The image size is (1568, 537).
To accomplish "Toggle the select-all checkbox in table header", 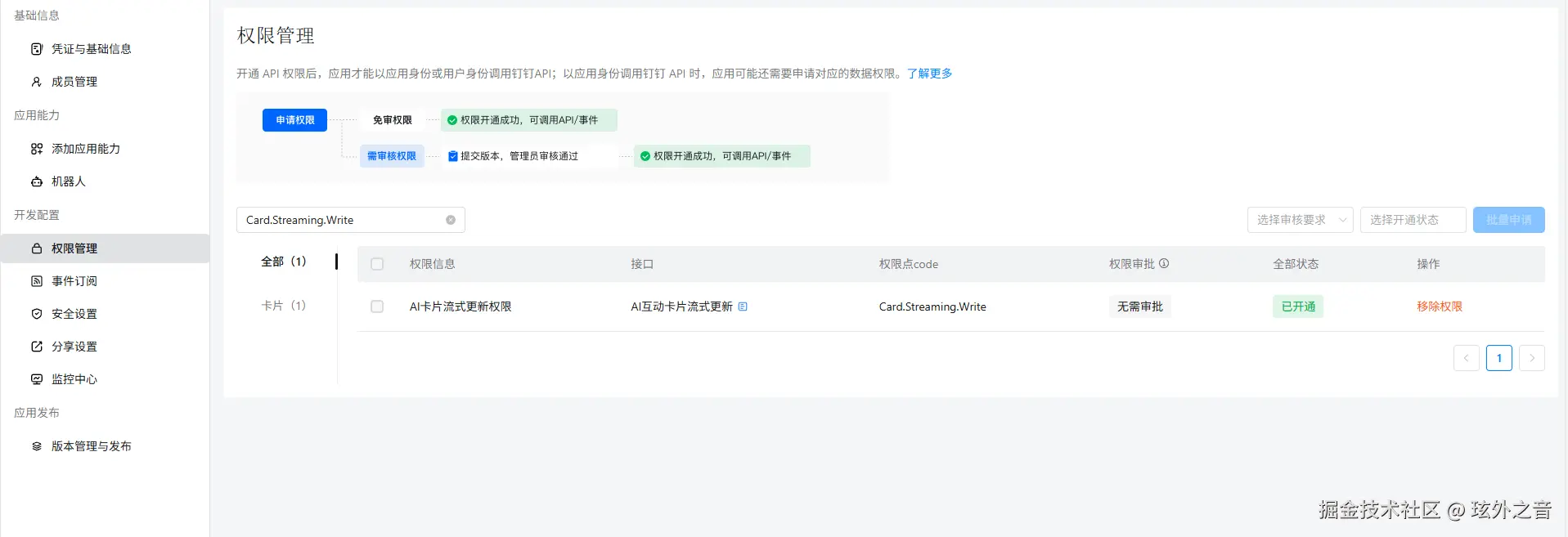I will [377, 264].
